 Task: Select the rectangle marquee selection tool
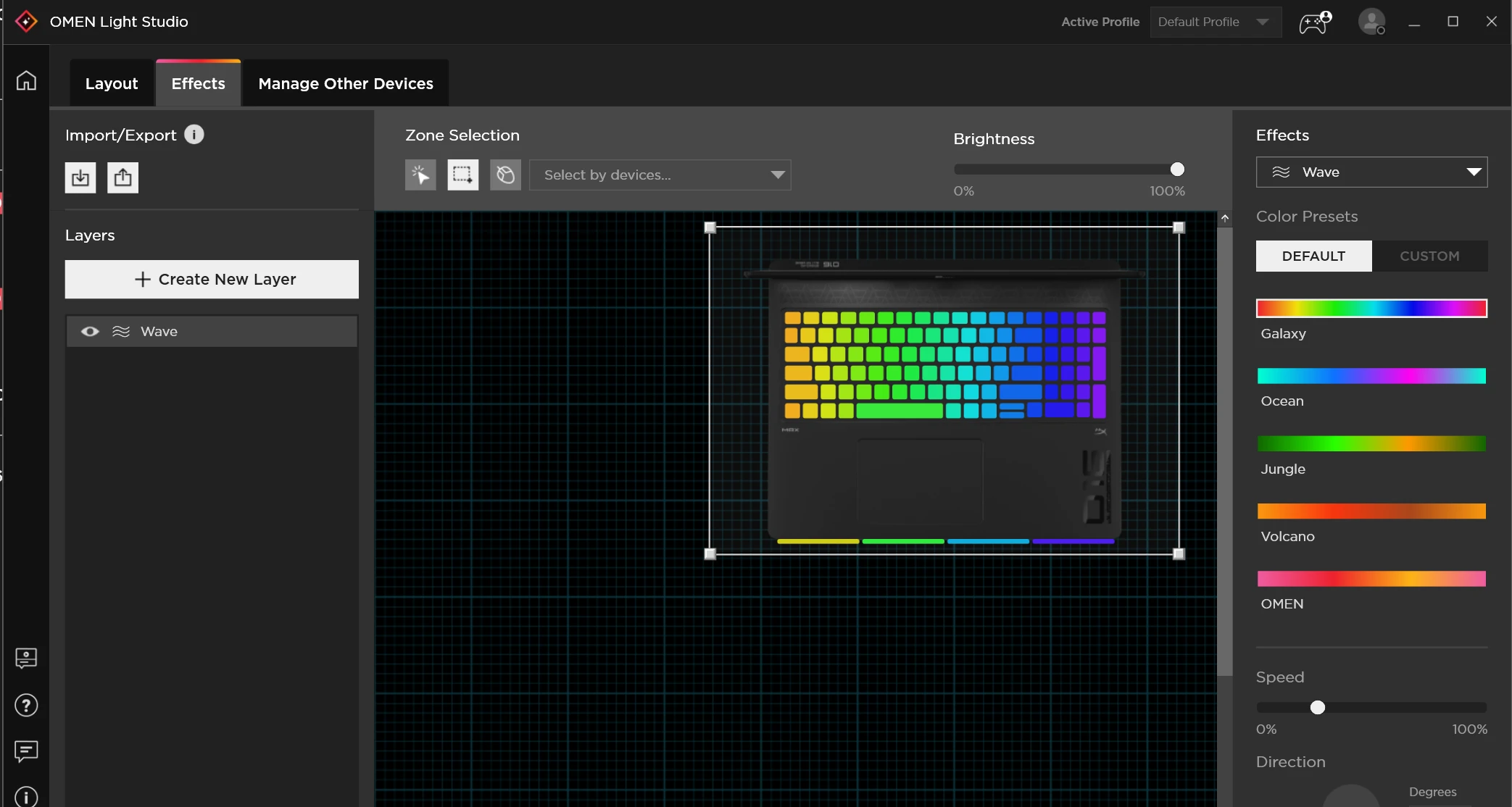point(462,175)
